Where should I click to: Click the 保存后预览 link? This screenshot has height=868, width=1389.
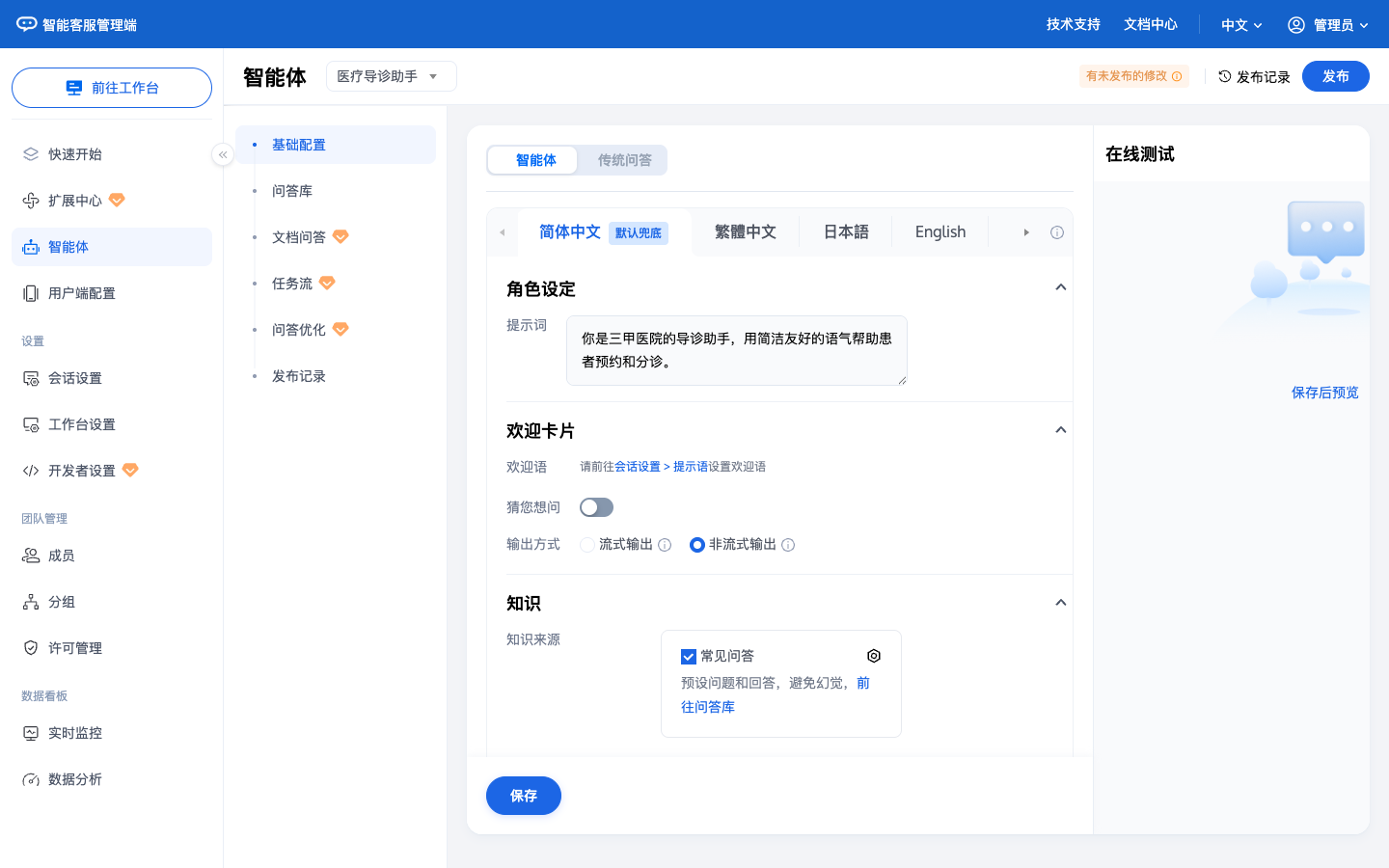(x=1325, y=393)
